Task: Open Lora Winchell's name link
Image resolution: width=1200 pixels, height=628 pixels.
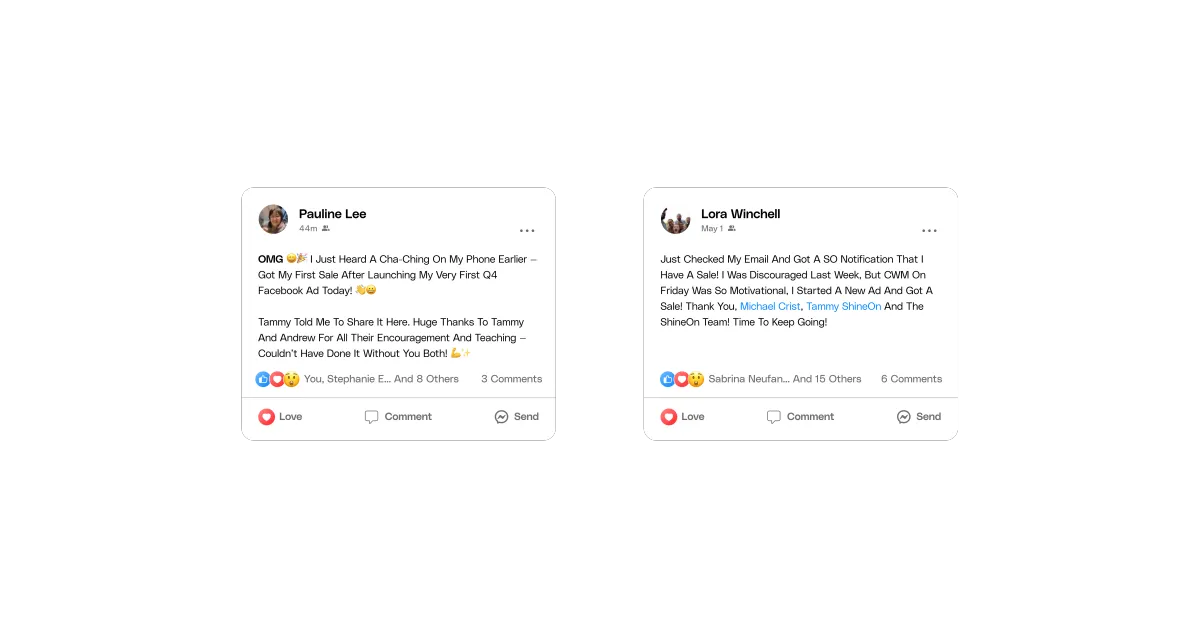Action: 741,214
